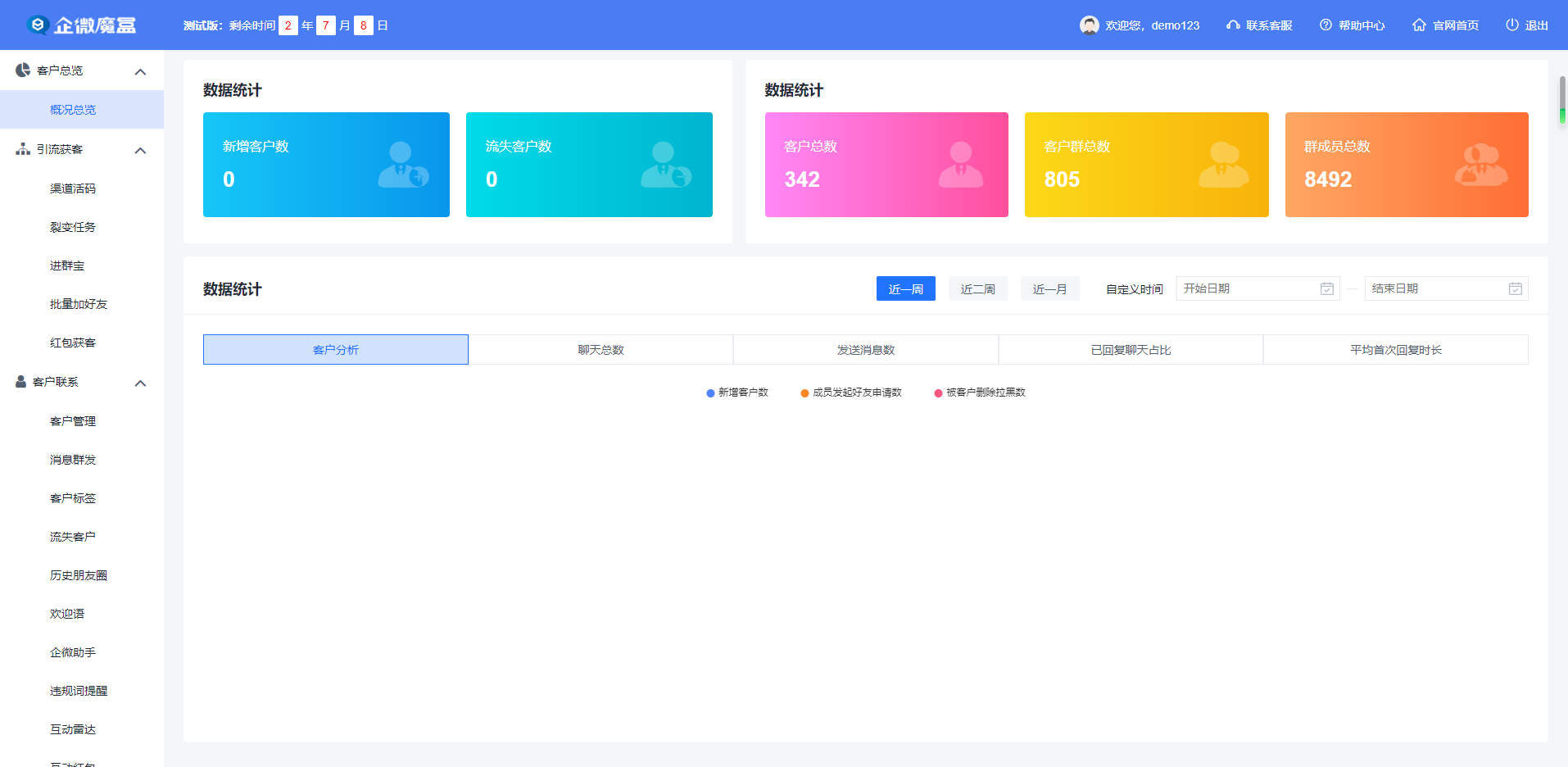This screenshot has height=767, width=1568.
Task: Toggle the 被客户删除拉黑数 legend series
Action: click(980, 393)
